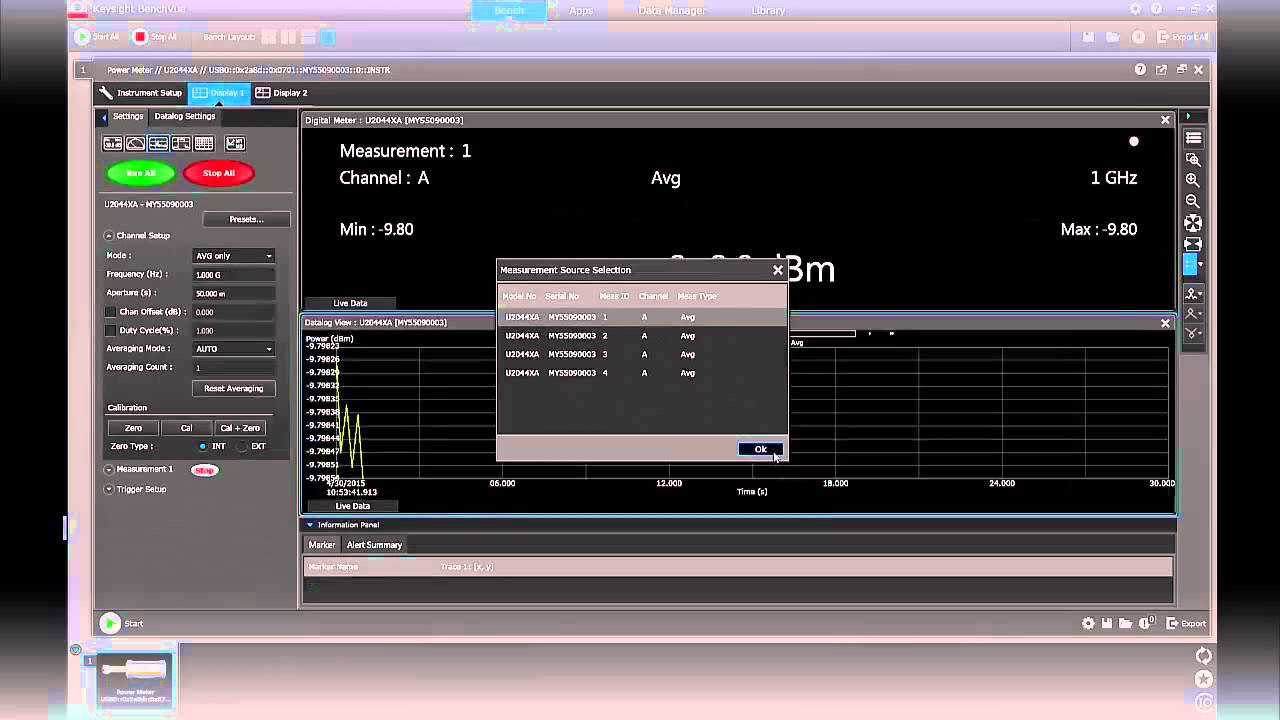Close the Digital Meter panel
Screen dimensions: 1280x720
(x=1165, y=120)
